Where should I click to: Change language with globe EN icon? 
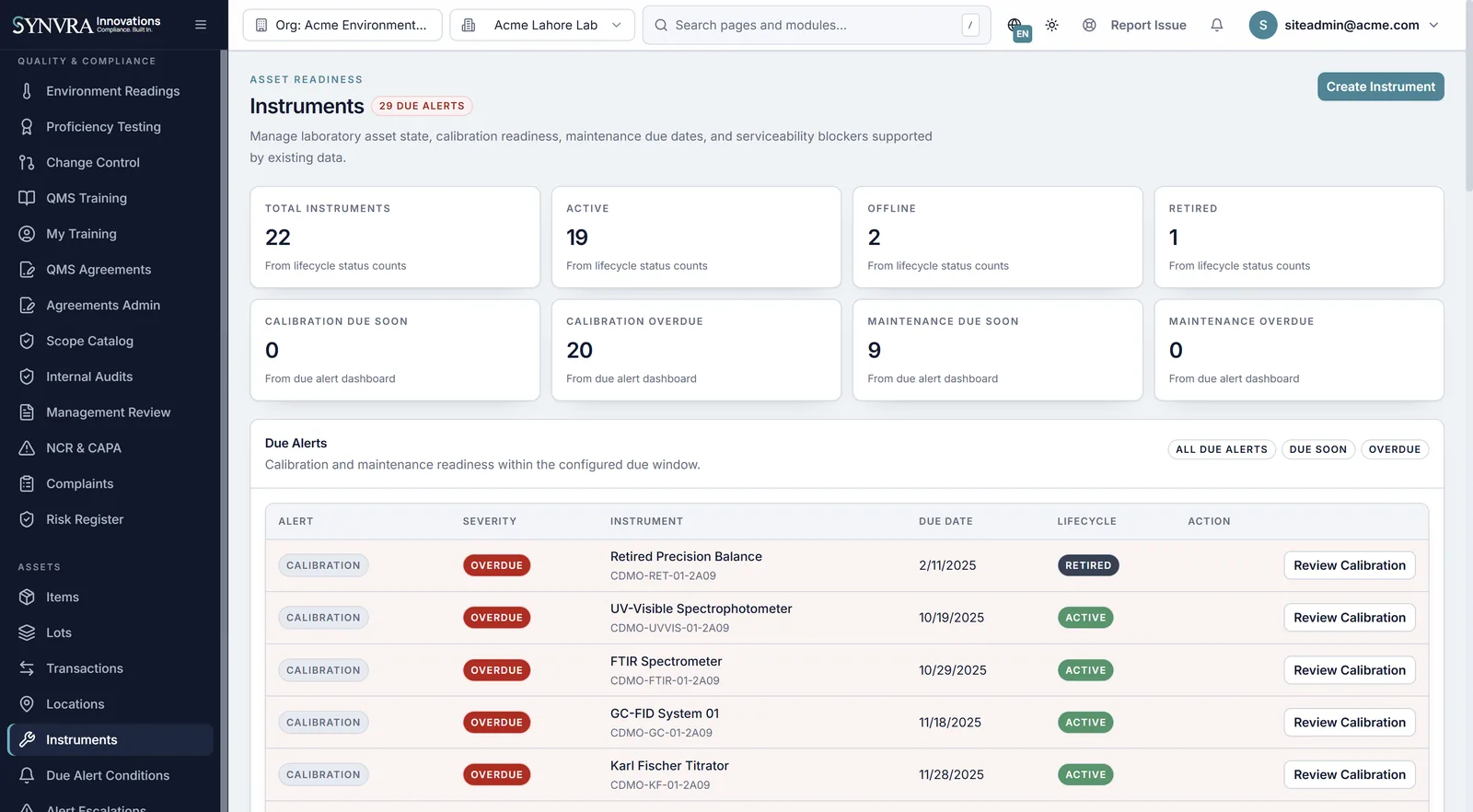(1017, 28)
